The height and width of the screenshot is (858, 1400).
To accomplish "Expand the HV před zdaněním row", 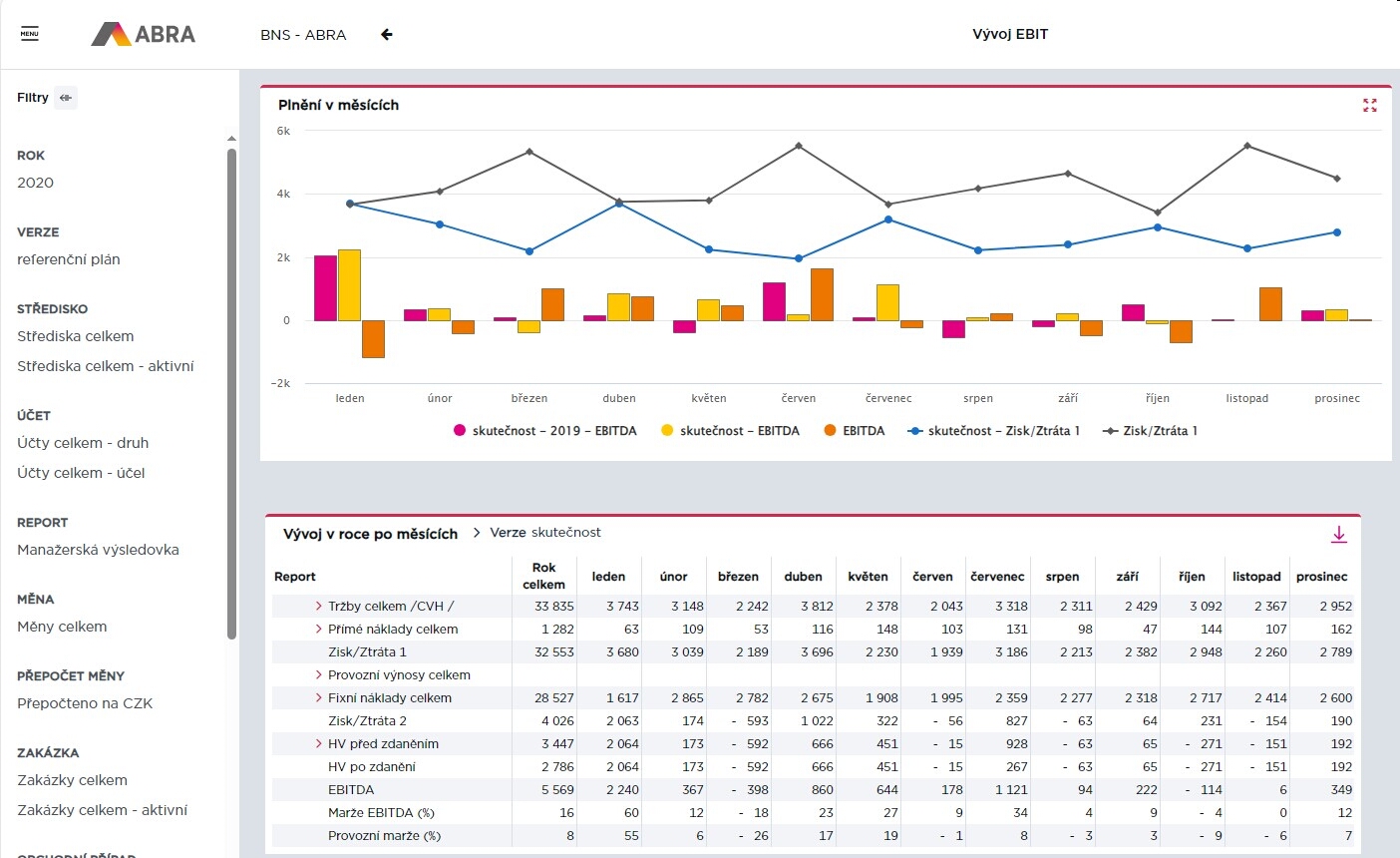I will [318, 743].
